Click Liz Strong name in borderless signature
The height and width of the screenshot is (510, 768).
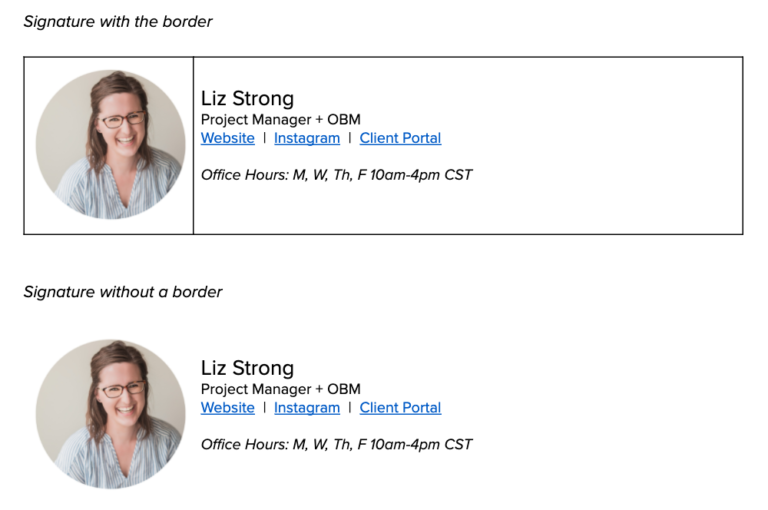click(247, 367)
